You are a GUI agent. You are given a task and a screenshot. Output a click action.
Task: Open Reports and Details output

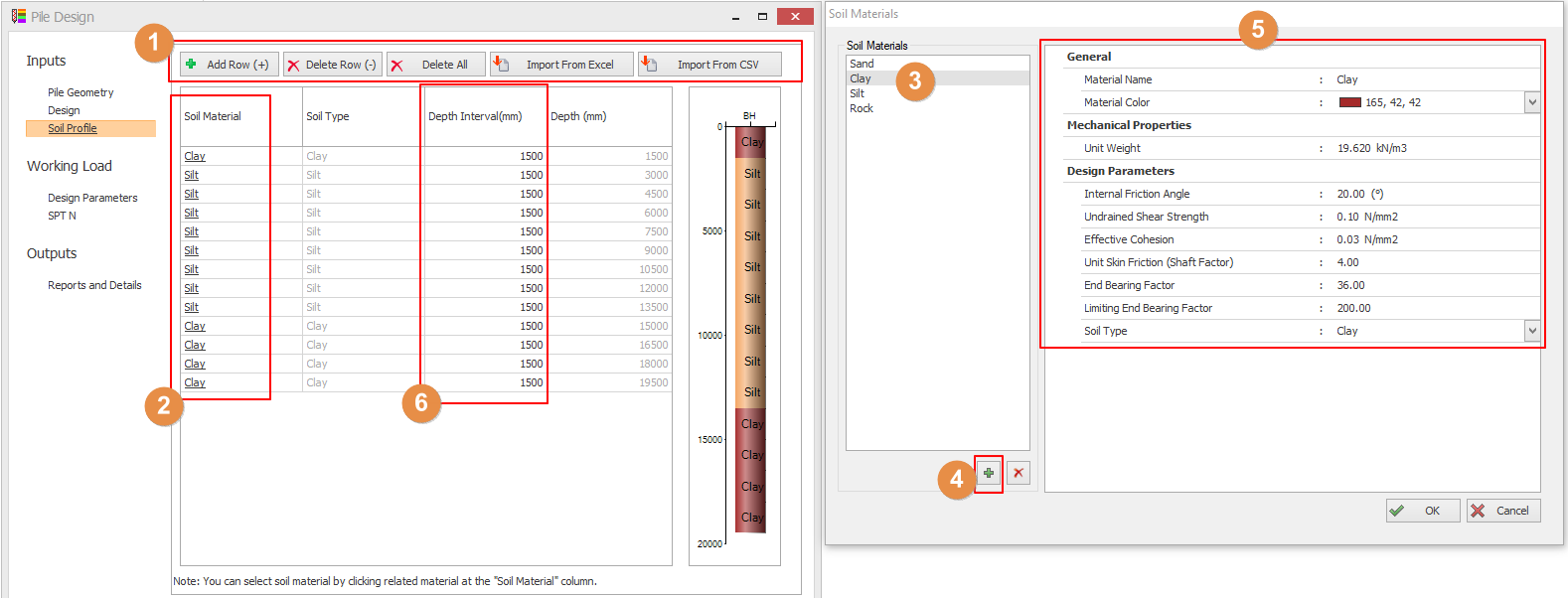[94, 285]
